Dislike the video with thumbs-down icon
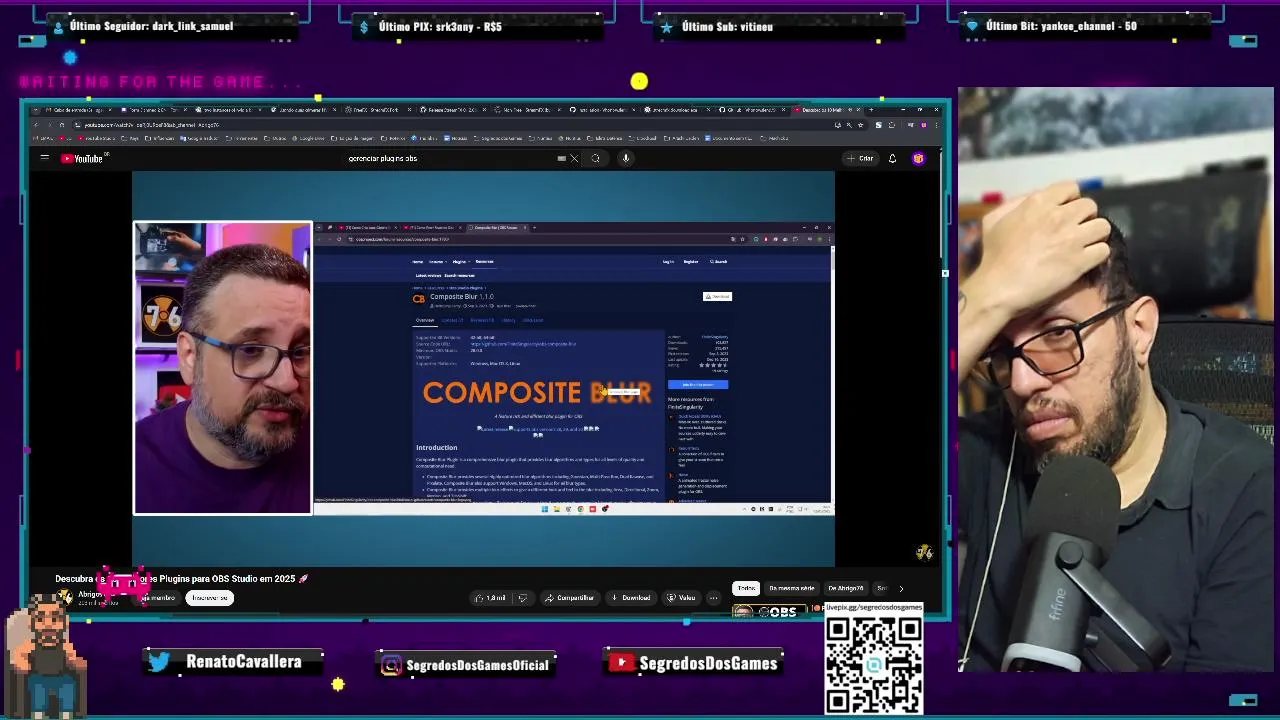 [x=522, y=598]
